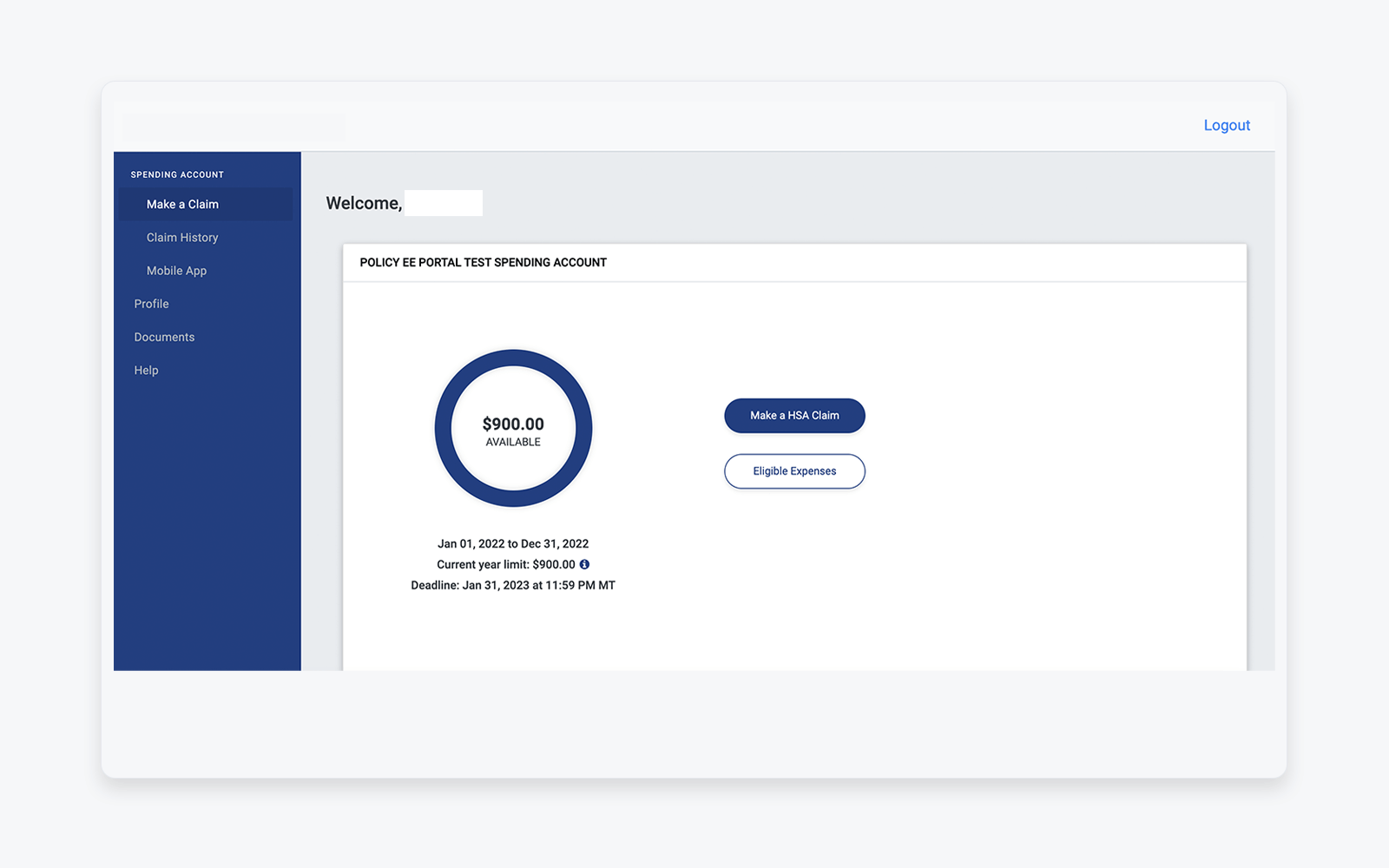Image resolution: width=1389 pixels, height=868 pixels.
Task: Go to the Profile section
Action: coord(151,304)
